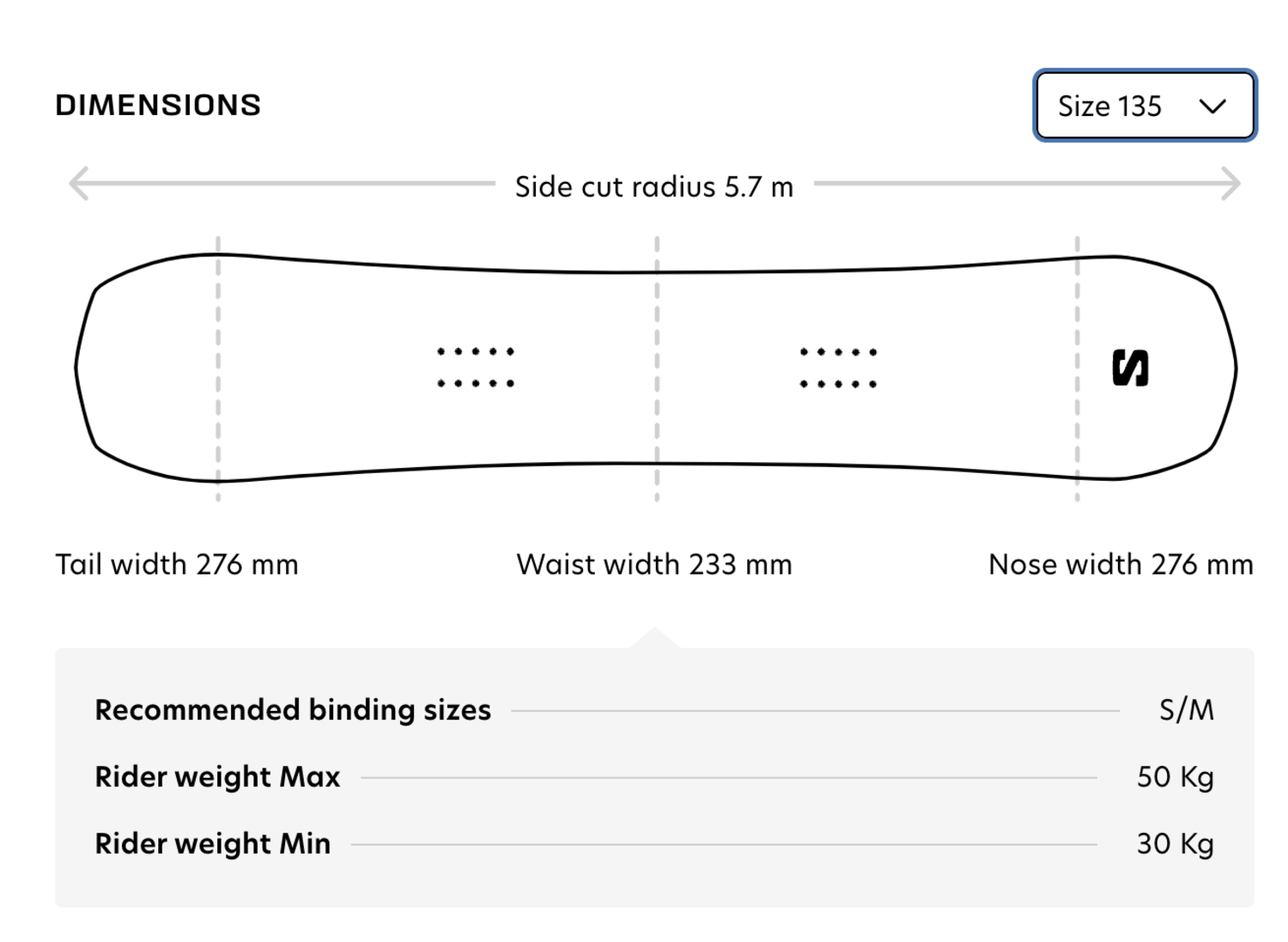Click the 30 Kg min weight value

click(x=1176, y=844)
